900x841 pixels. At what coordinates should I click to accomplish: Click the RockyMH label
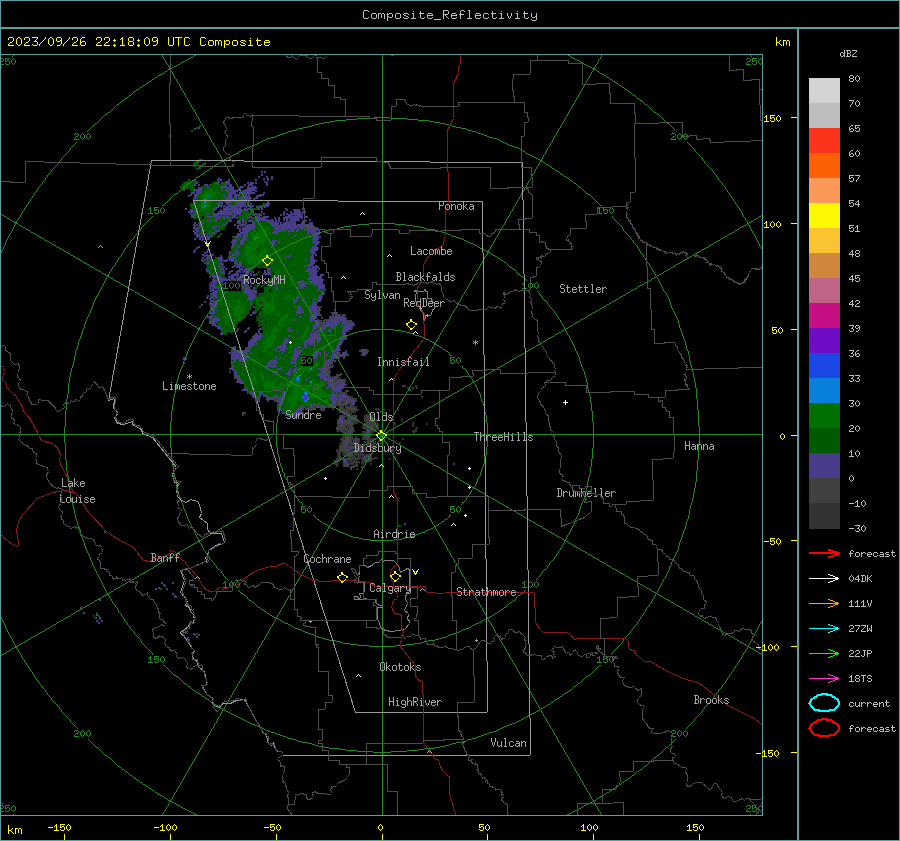click(264, 280)
